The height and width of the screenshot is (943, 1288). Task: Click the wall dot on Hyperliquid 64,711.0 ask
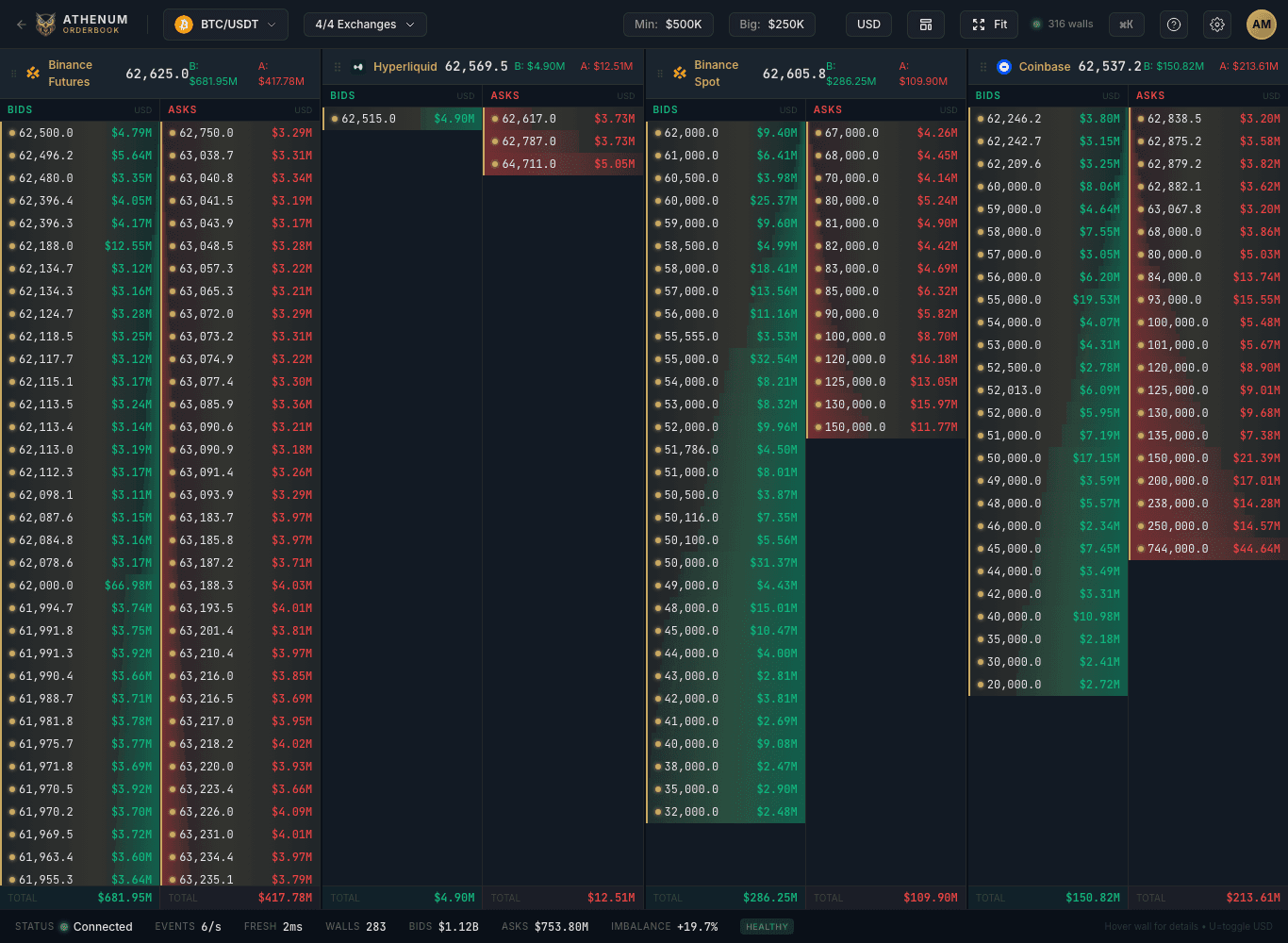[x=495, y=164]
